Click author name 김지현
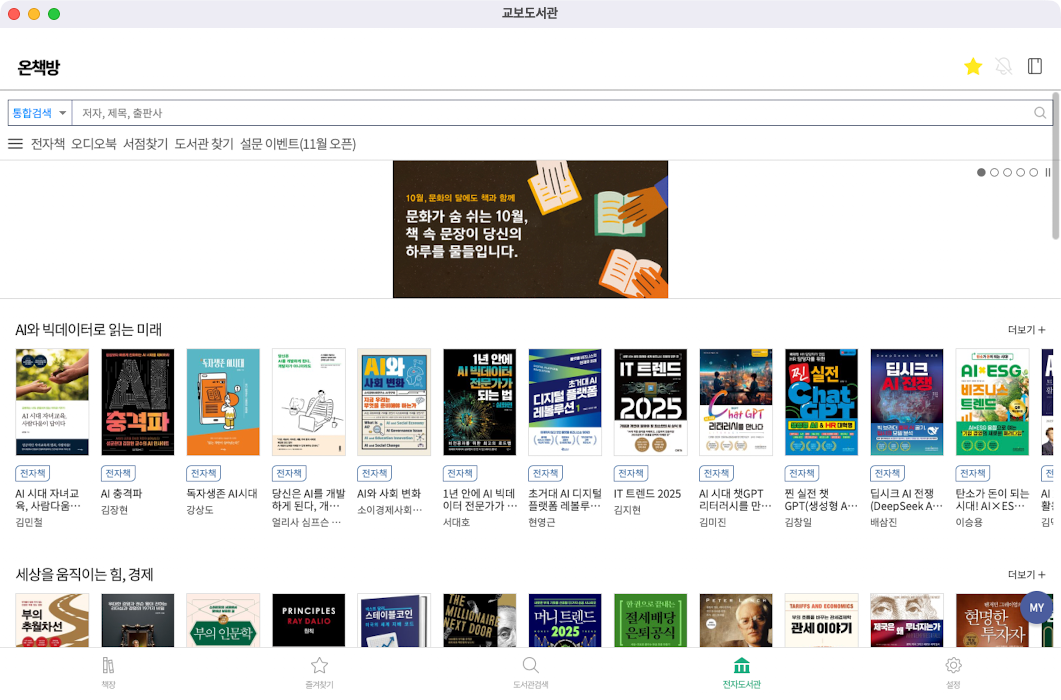The height and width of the screenshot is (700, 1061). pos(627,510)
